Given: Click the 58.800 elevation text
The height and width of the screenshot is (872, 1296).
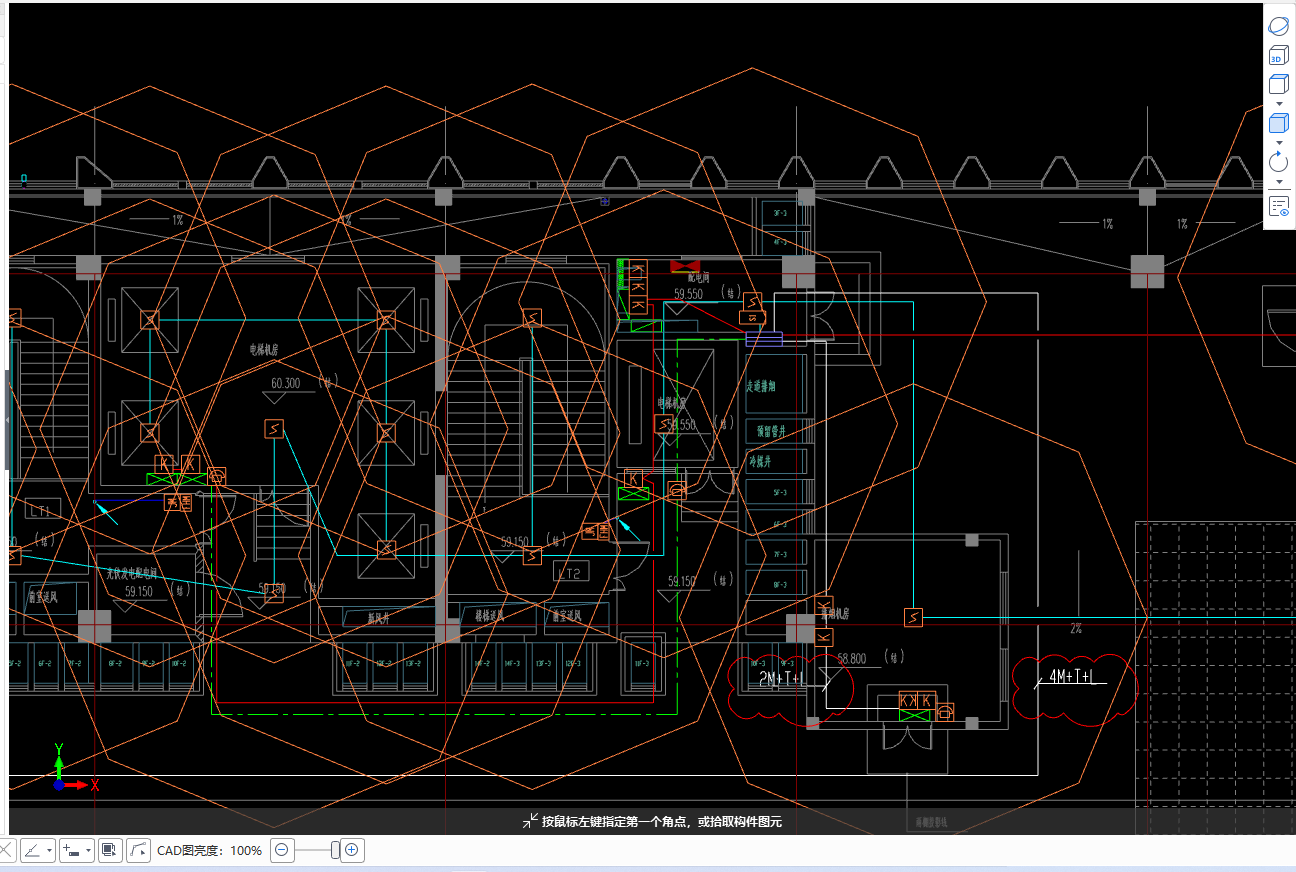Looking at the screenshot, I should point(852,659).
